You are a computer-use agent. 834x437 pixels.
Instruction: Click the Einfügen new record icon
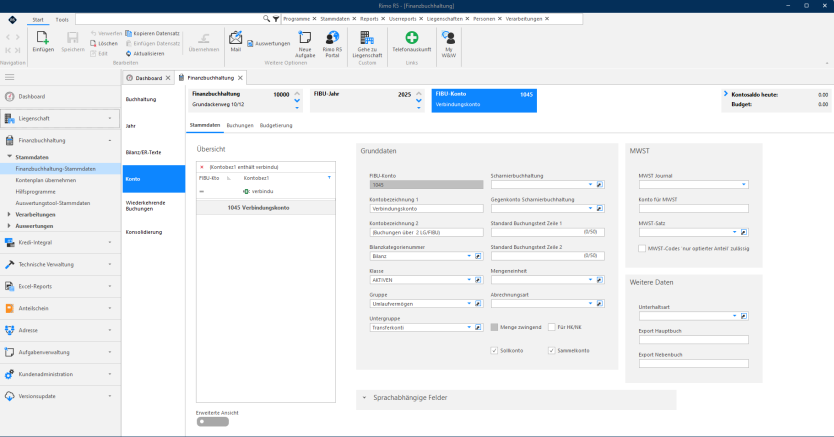pos(43,38)
